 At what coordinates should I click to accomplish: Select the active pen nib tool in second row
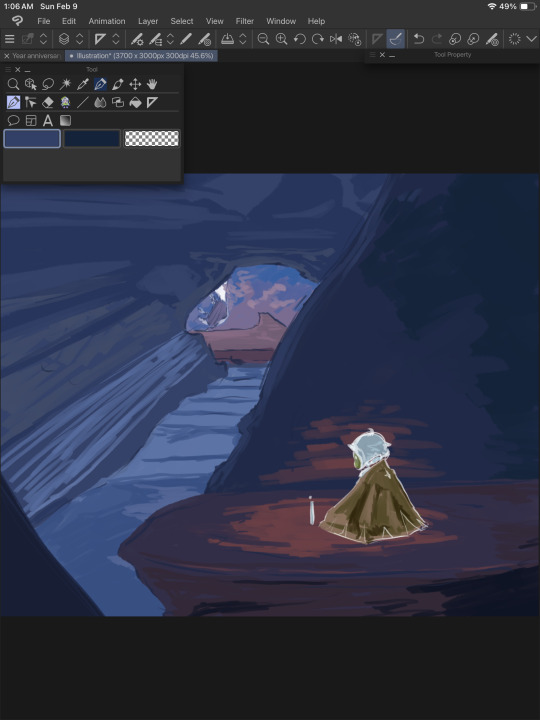13,102
